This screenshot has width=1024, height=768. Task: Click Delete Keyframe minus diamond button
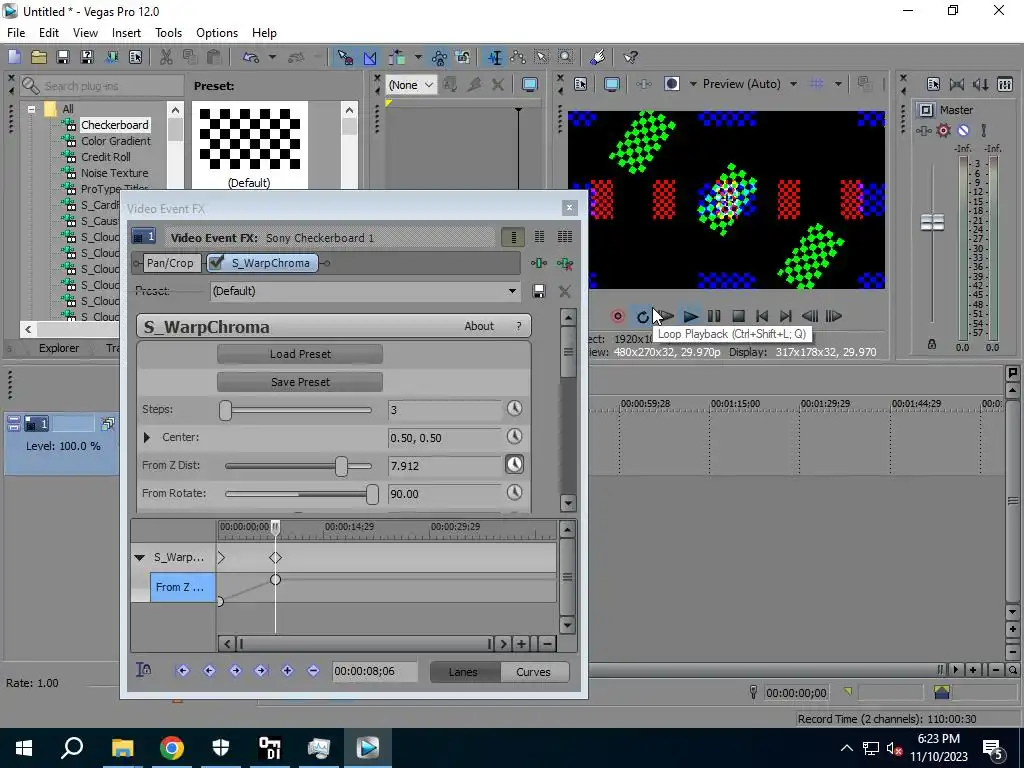313,671
